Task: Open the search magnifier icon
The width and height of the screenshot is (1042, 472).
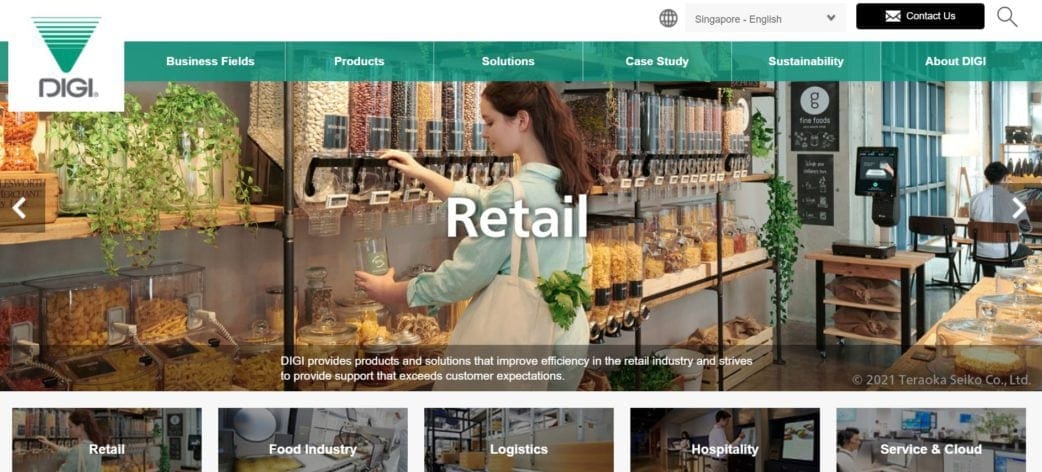Action: tap(1007, 17)
